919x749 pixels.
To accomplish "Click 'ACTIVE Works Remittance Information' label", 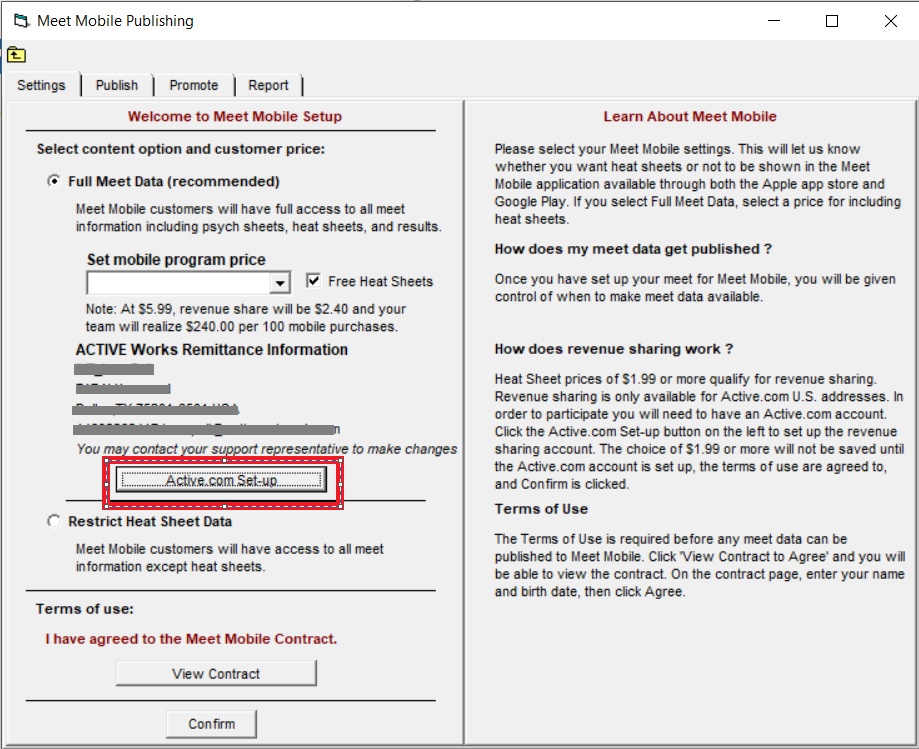I will tap(212, 349).
